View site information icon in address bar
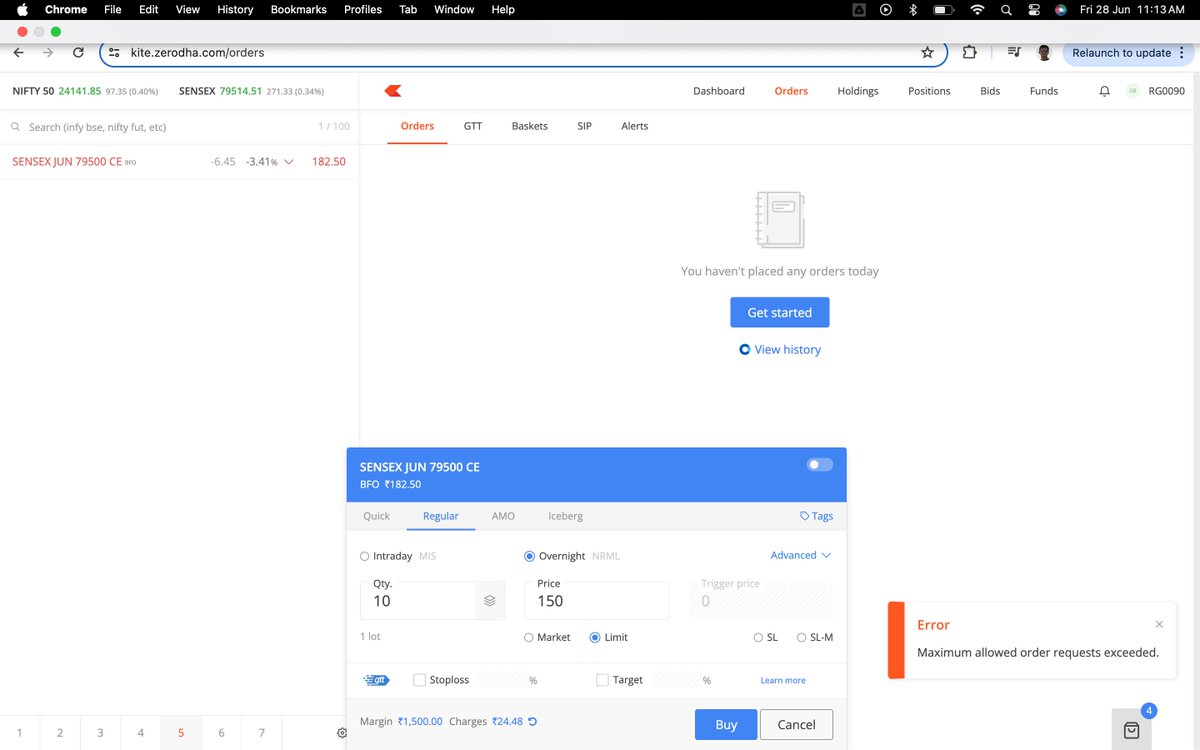The width and height of the screenshot is (1200, 750). click(114, 52)
